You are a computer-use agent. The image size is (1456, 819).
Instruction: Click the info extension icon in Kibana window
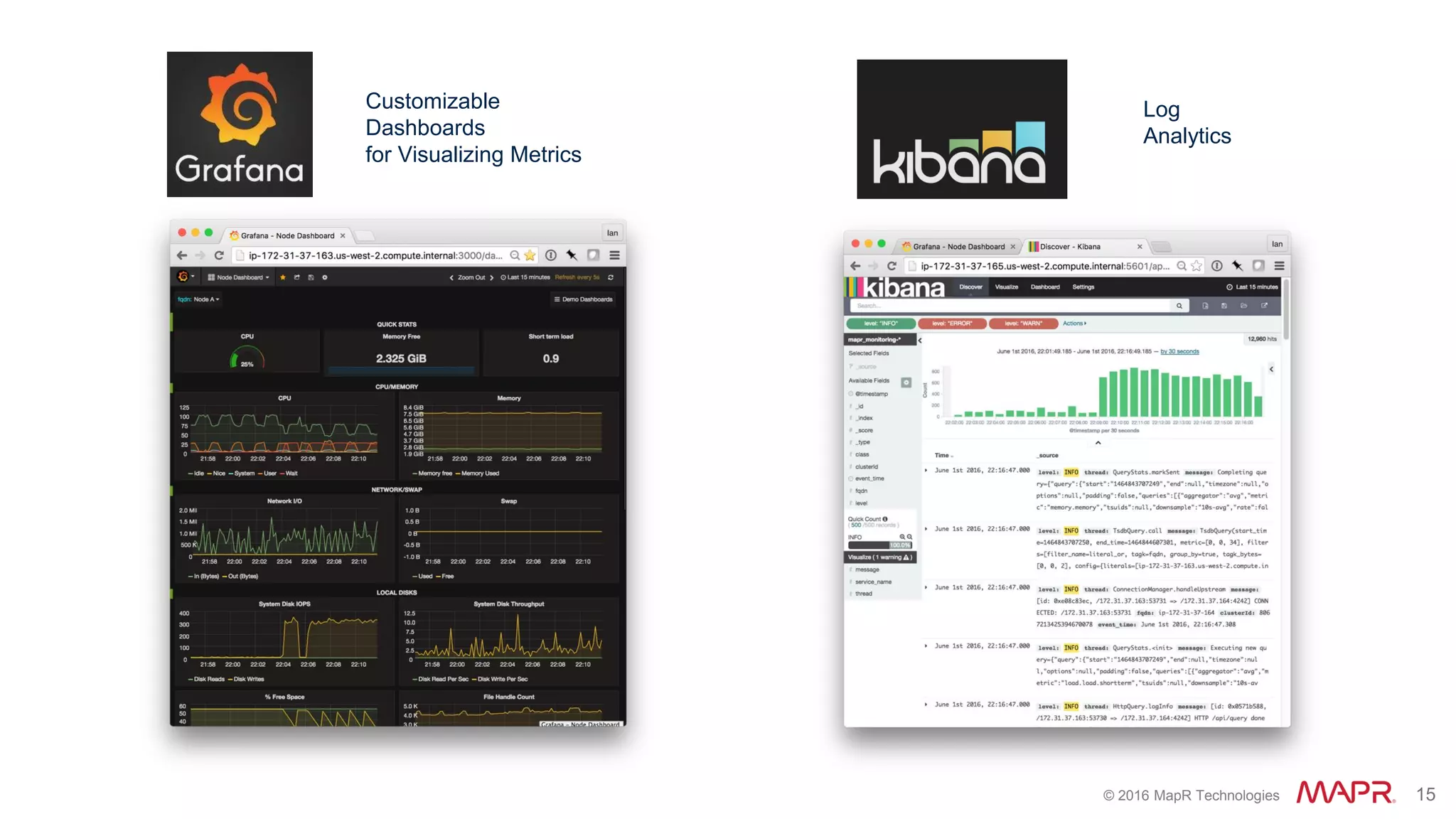coord(1217,266)
